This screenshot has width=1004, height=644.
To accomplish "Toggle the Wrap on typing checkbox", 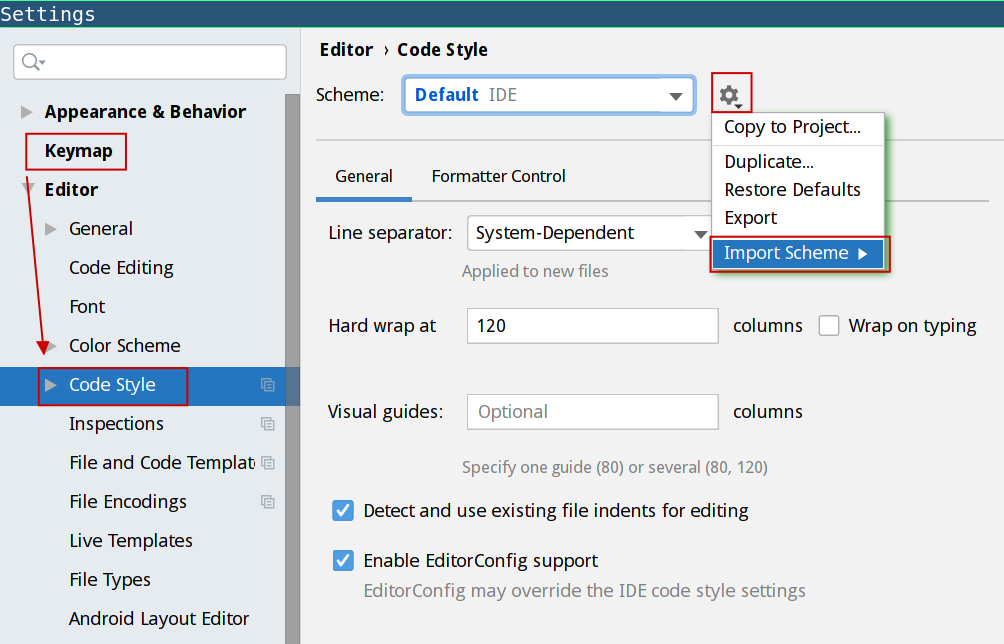I will (829, 326).
